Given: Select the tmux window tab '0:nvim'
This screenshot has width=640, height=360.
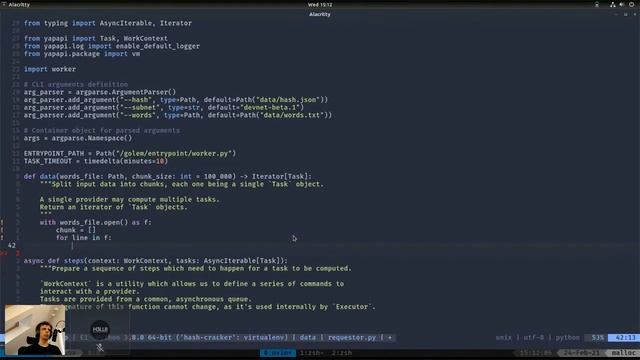Looking at the screenshot, I should (278, 353).
